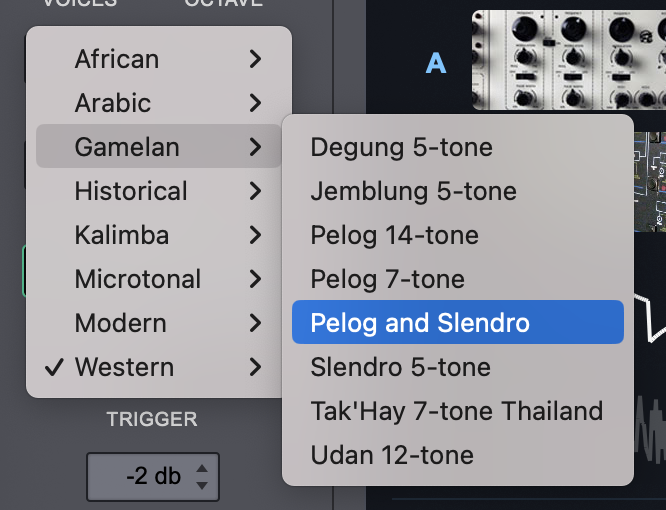Select the checked Western category
The width and height of the screenshot is (666, 510).
(158, 367)
